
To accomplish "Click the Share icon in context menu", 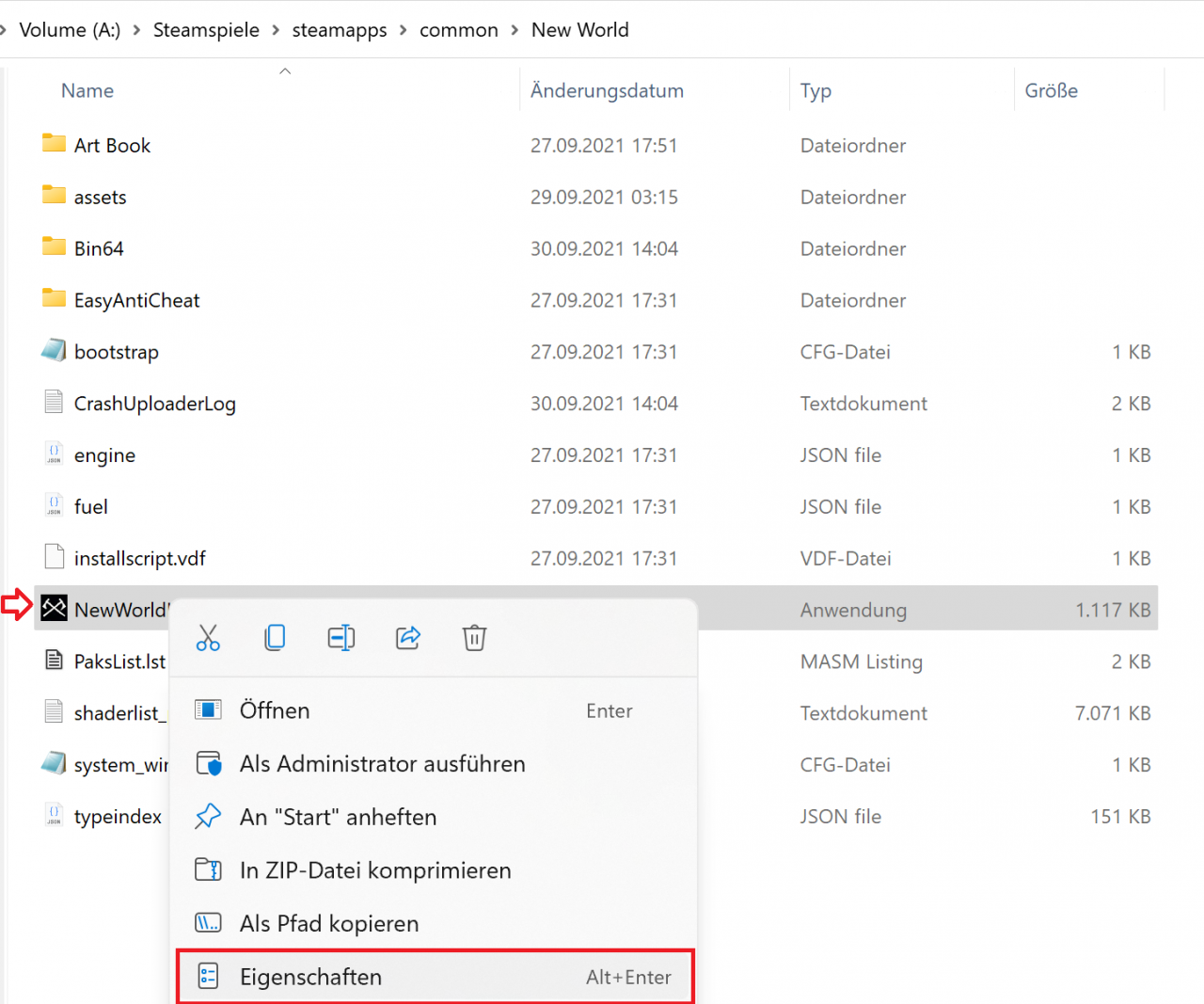I will point(408,638).
